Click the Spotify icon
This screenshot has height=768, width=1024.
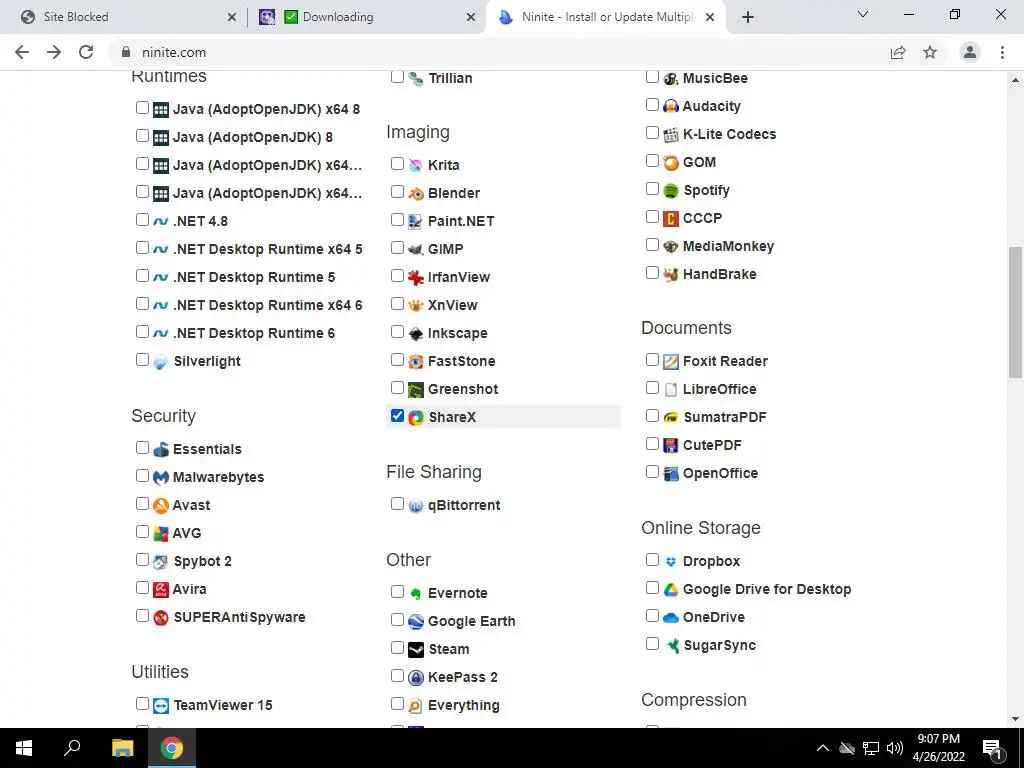point(671,191)
